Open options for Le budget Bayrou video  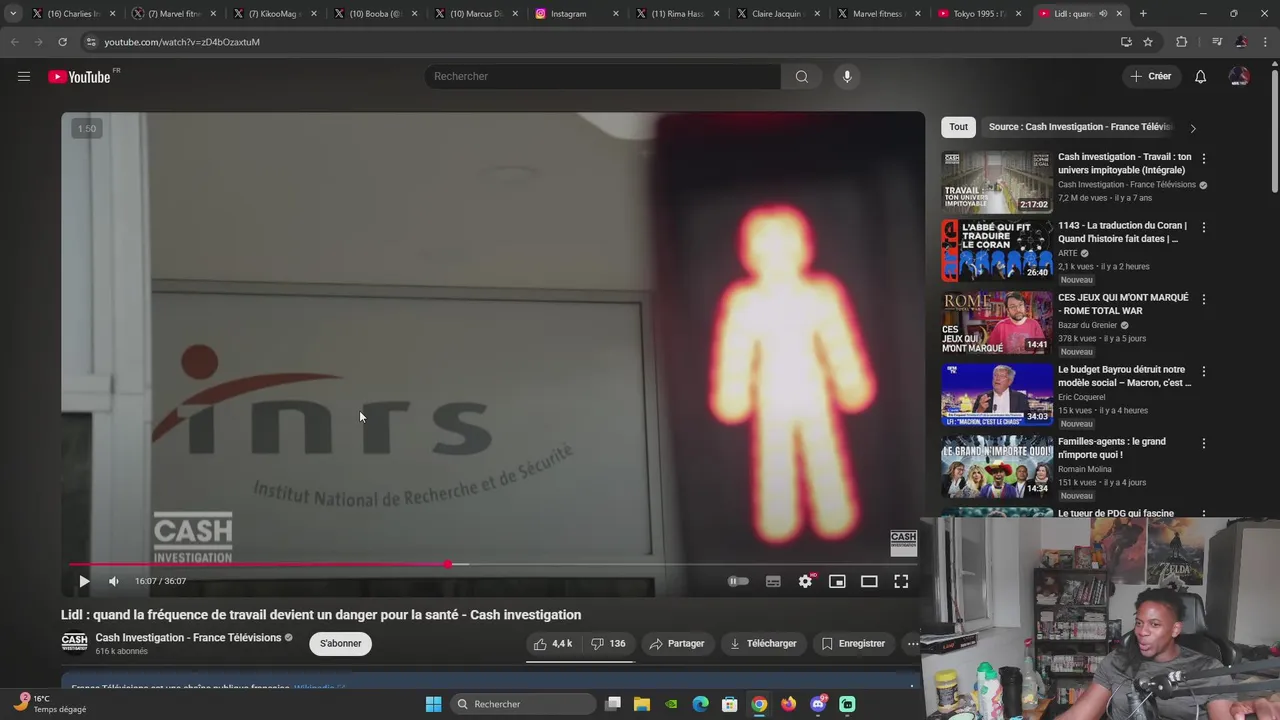pos(1203,371)
